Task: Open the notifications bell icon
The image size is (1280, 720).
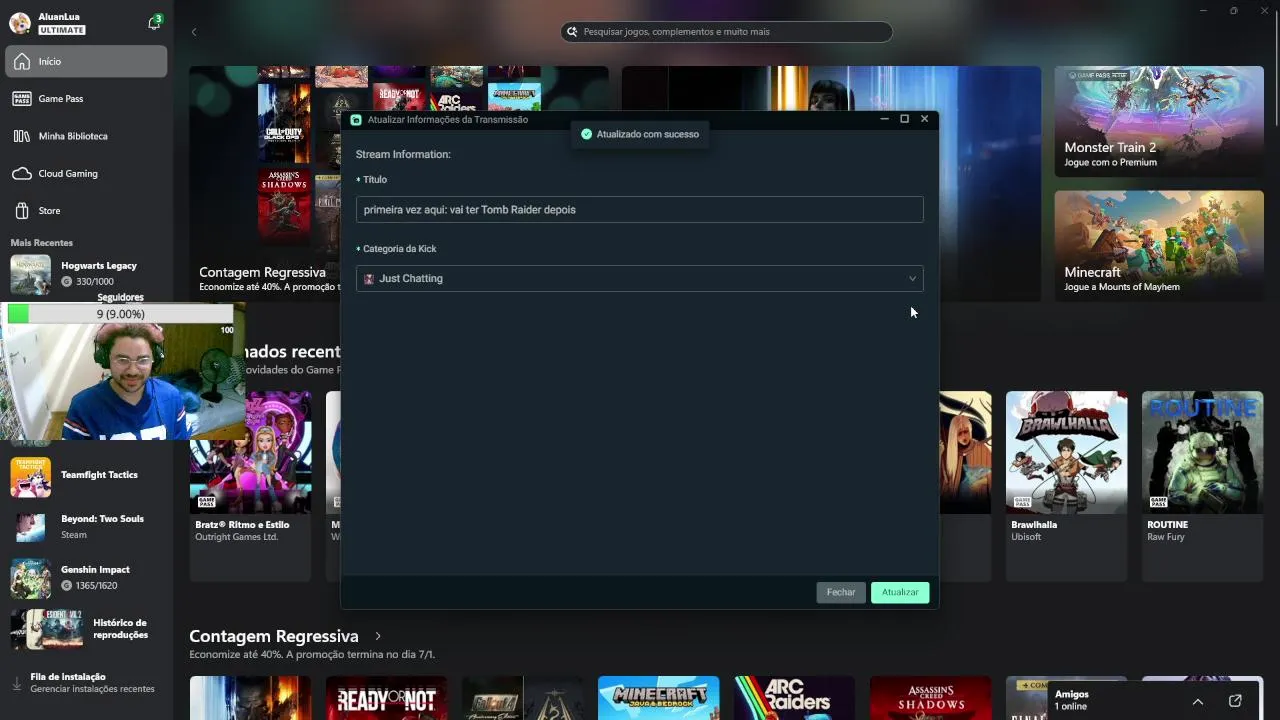Action: tap(154, 23)
